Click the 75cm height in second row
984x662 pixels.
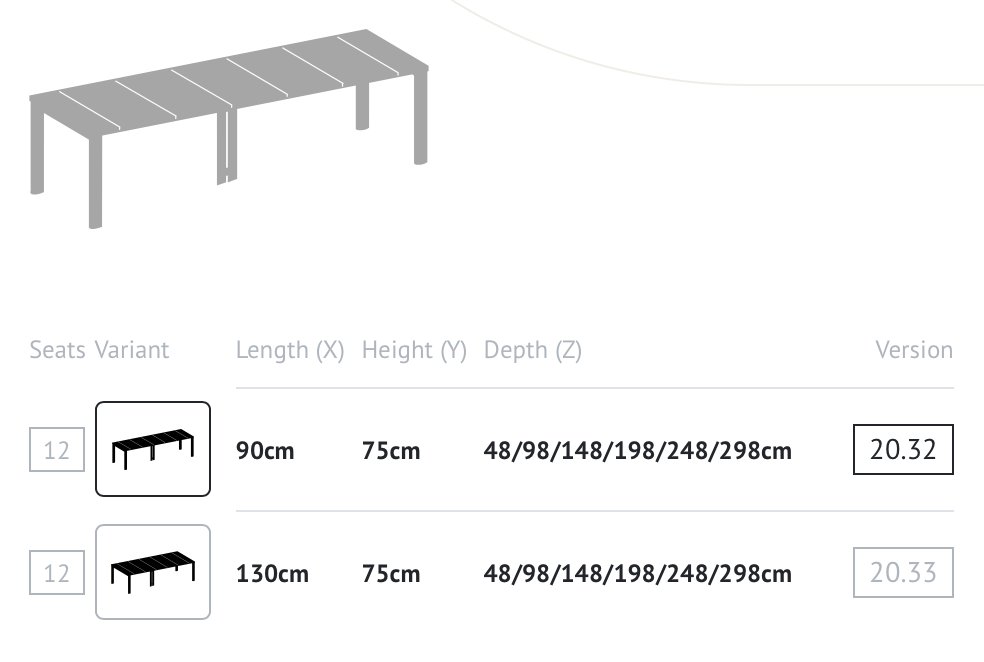[x=391, y=574]
